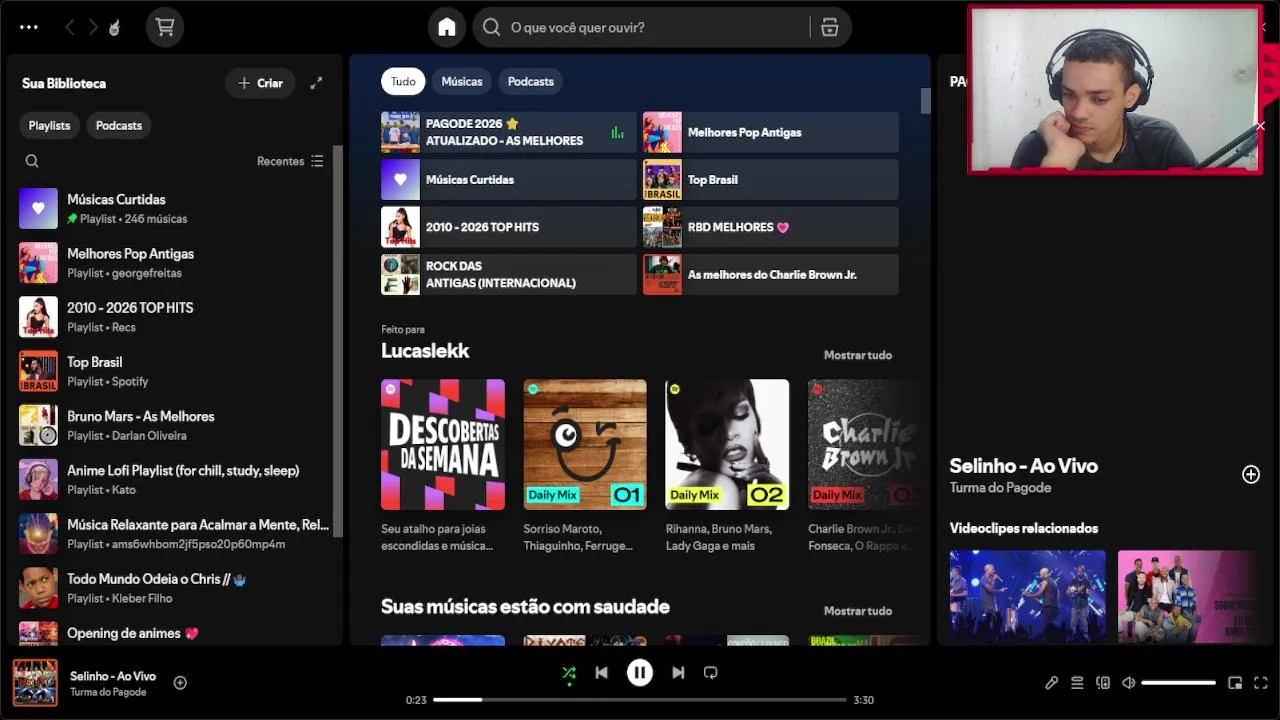The image size is (1280, 720).
Task: Click now-playing album art in bottom bar
Action: click(x=35, y=683)
